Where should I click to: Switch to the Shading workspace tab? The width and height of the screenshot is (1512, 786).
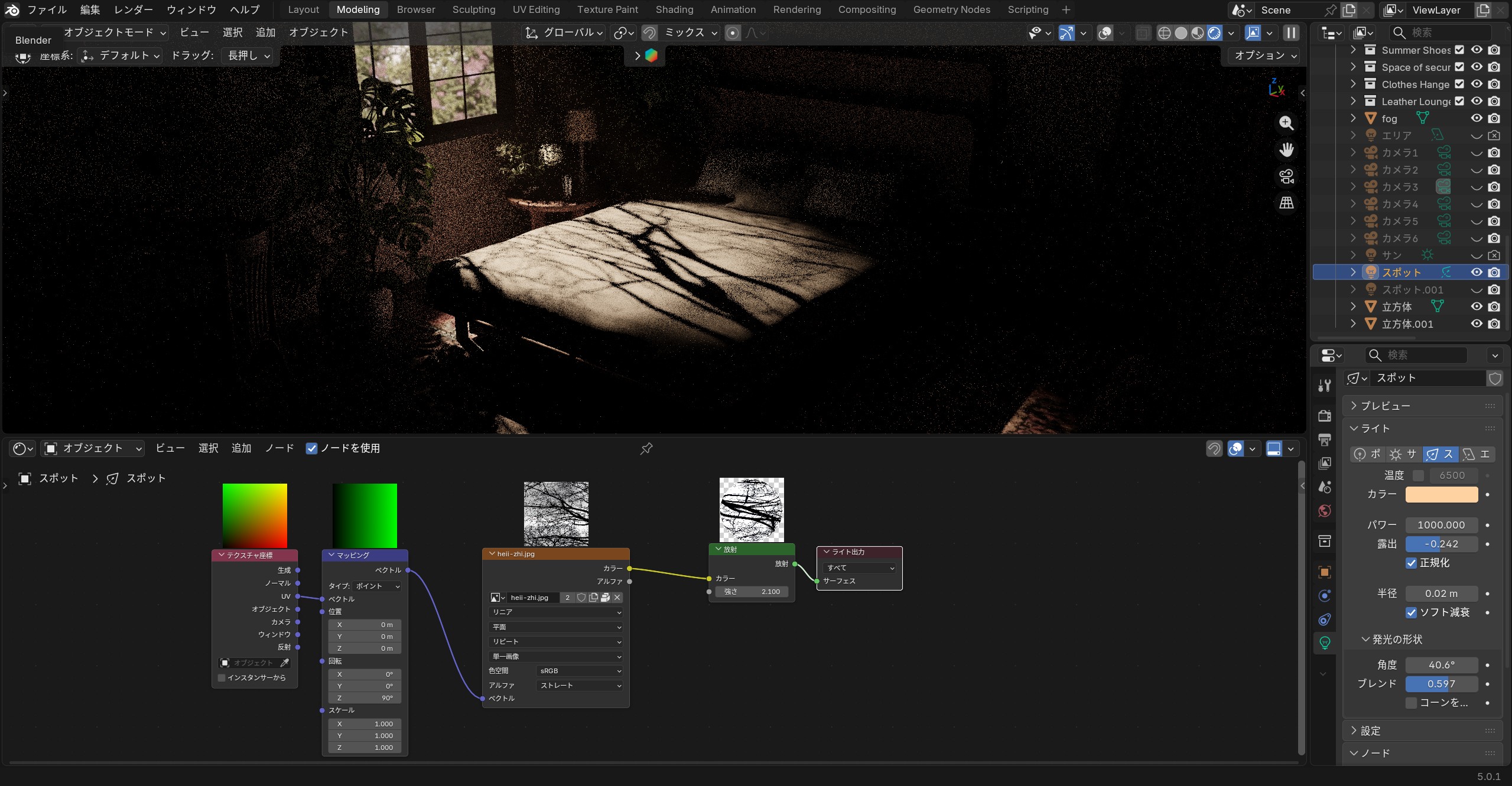coord(674,9)
